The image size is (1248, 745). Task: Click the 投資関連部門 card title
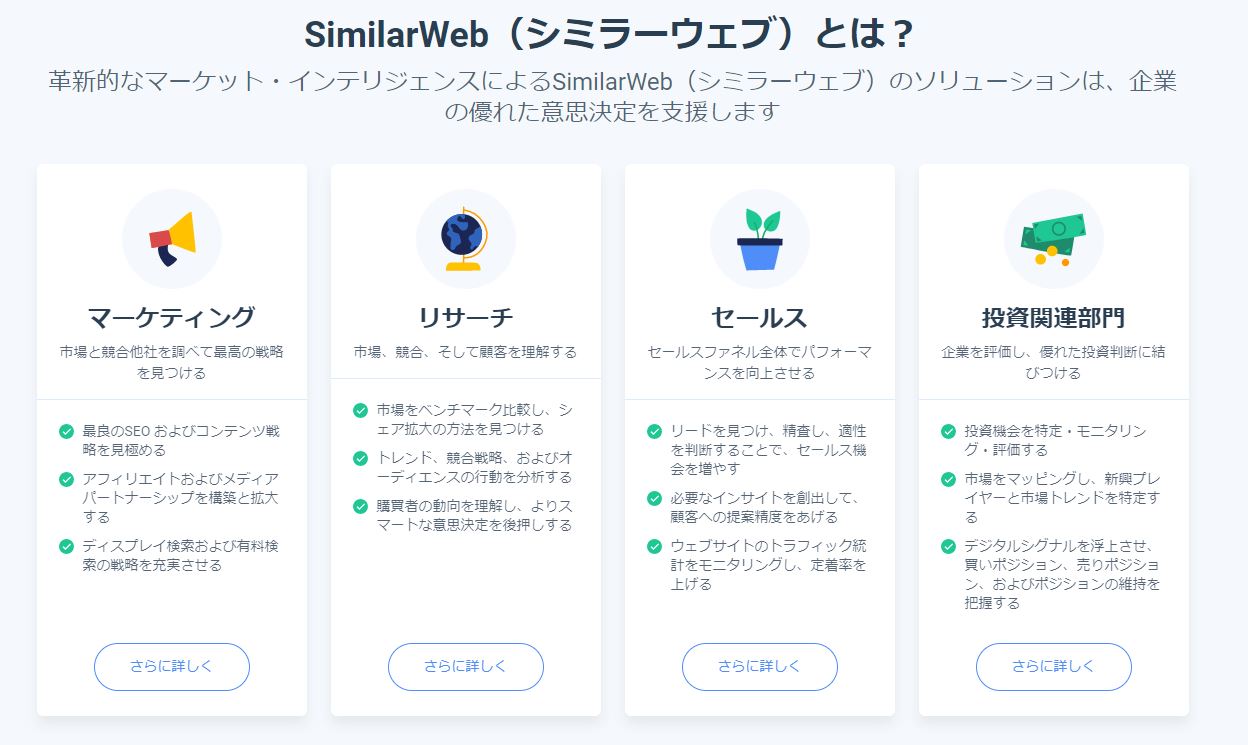(x=1053, y=318)
